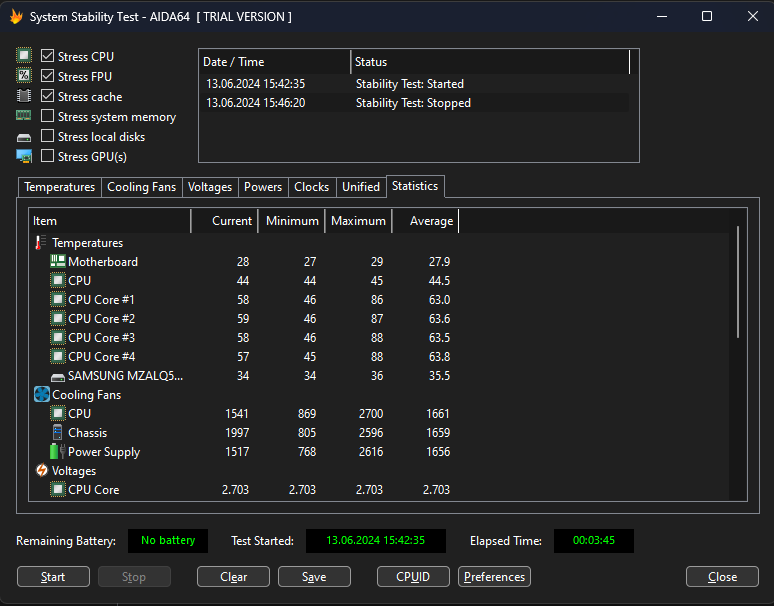Click the Cooling Fans group row label
The image size is (774, 606).
(x=86, y=395)
